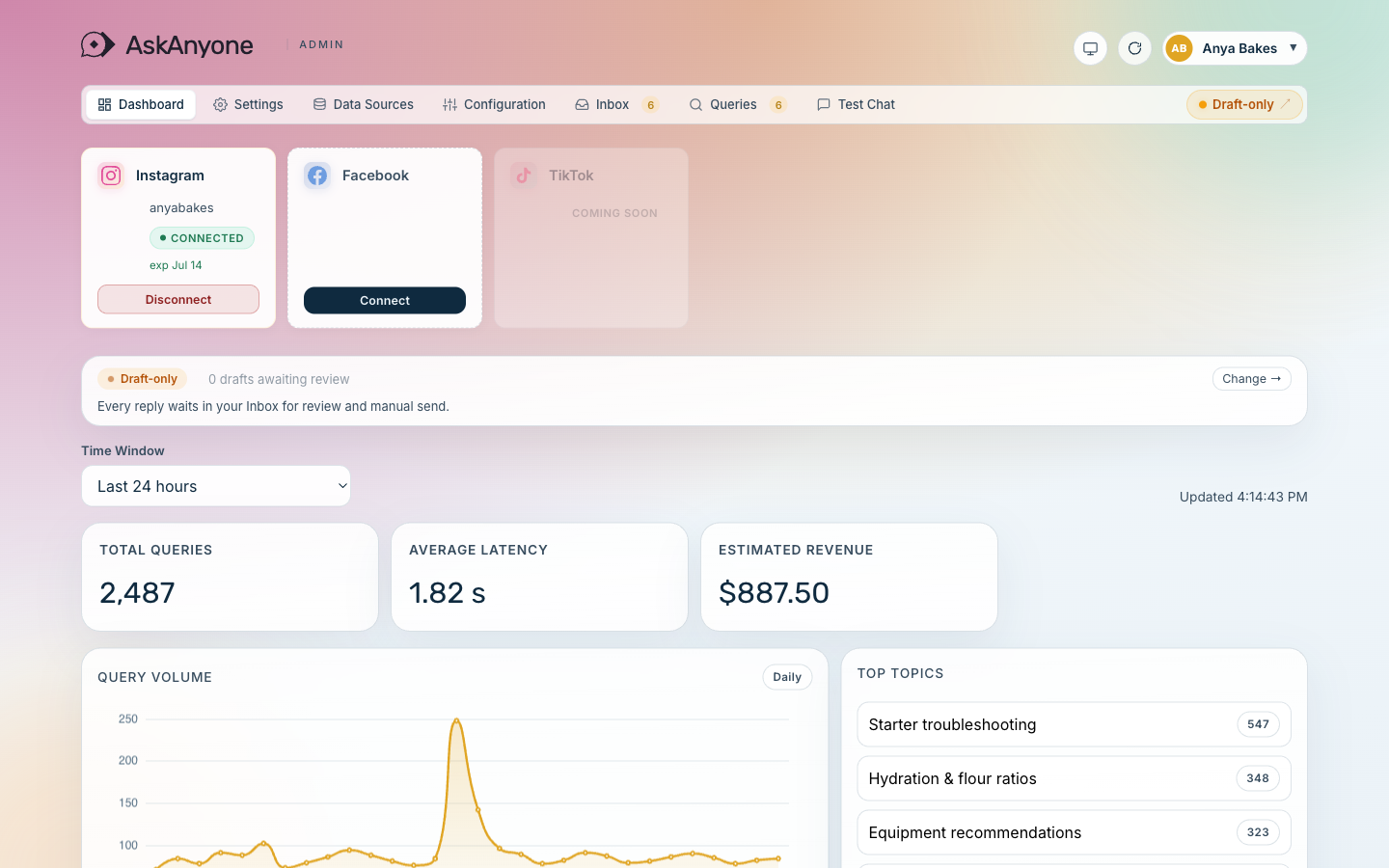This screenshot has width=1389, height=868.
Task: Open the Test Chat tab
Action: (856, 104)
